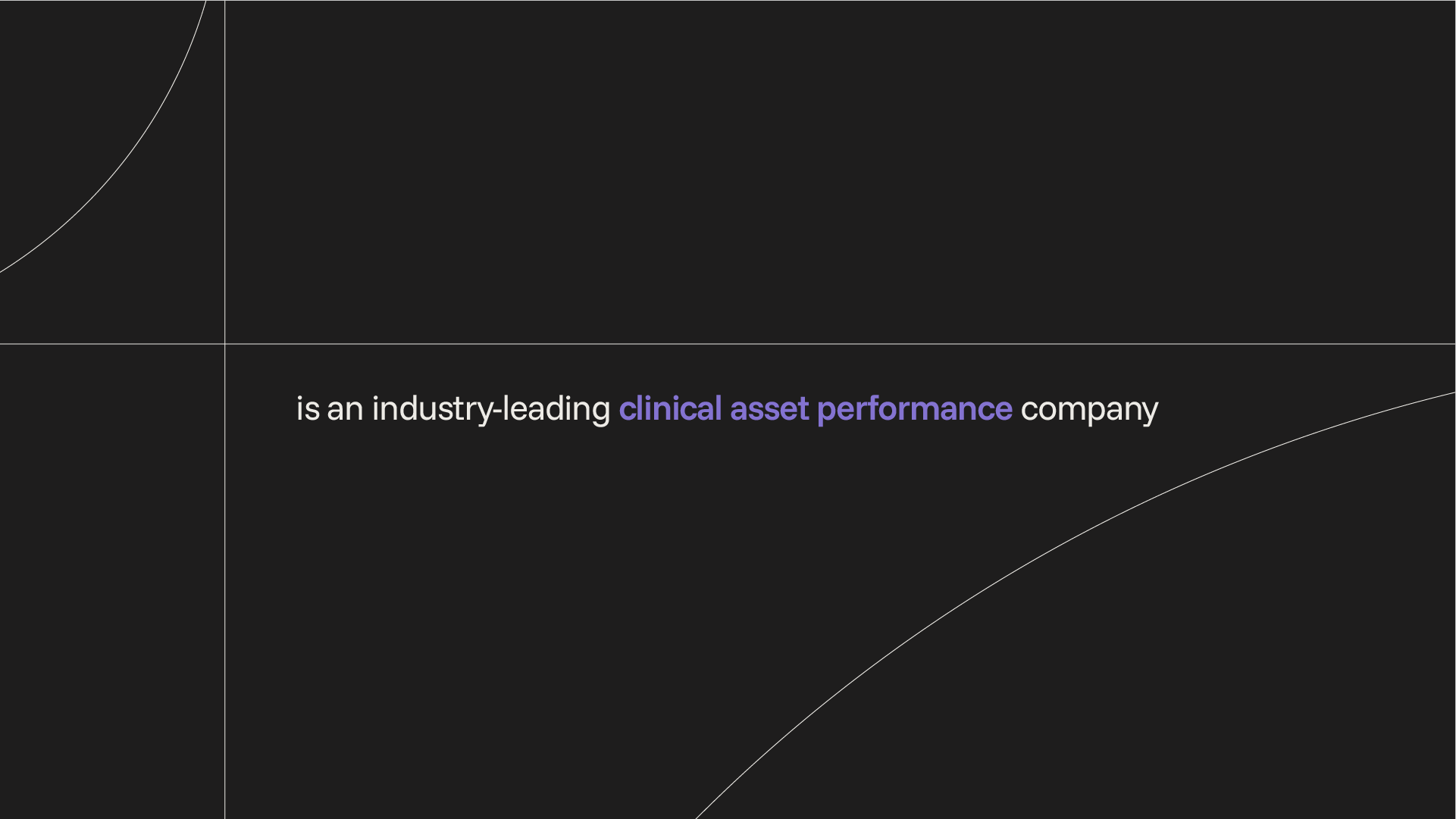The image size is (1456, 819).
Task: Click the word "is" at sentence start
Action: pyautogui.click(x=308, y=408)
